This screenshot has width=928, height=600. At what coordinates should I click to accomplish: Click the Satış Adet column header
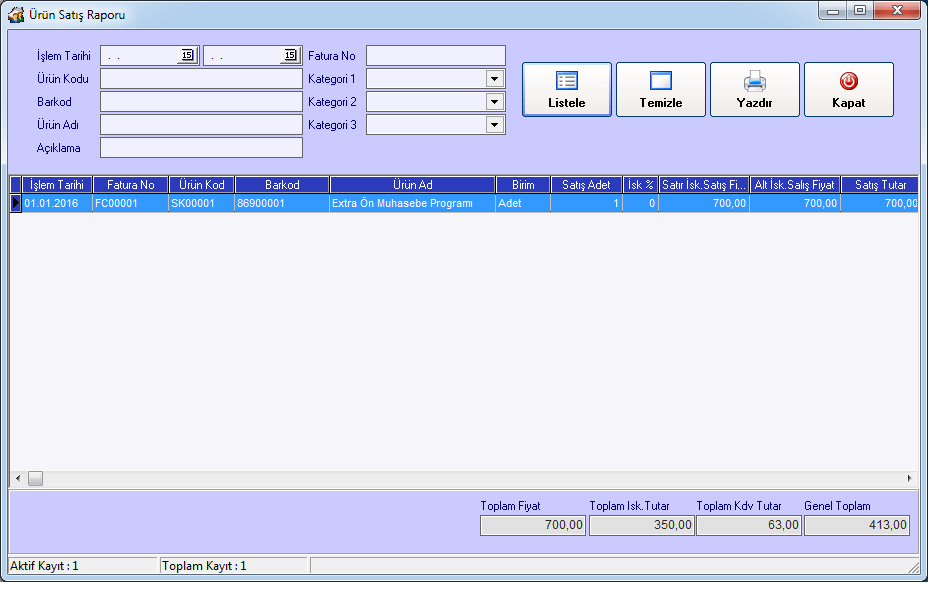click(x=586, y=185)
